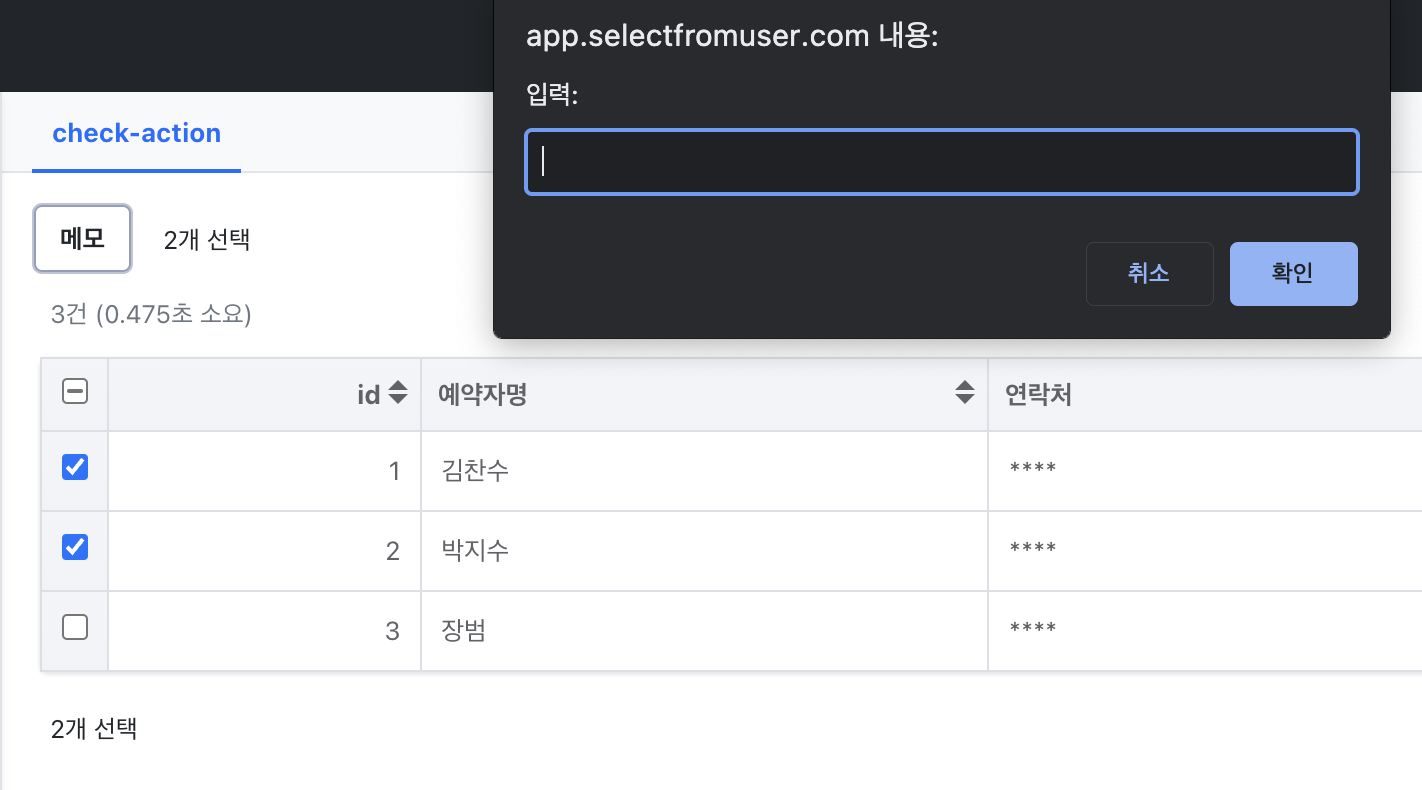This screenshot has width=1422, height=790.
Task: Click the 취소 button in the dialog
Action: click(1149, 274)
